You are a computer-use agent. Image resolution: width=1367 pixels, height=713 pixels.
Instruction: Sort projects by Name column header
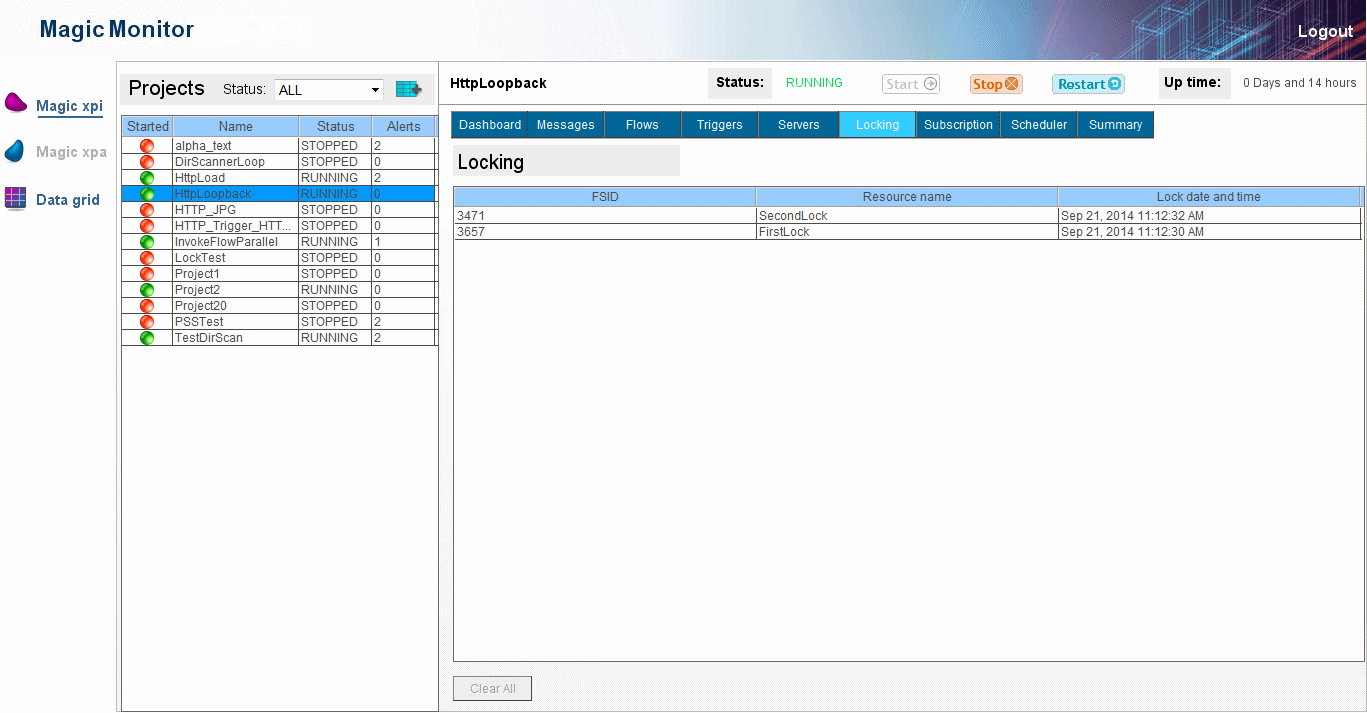click(236, 127)
